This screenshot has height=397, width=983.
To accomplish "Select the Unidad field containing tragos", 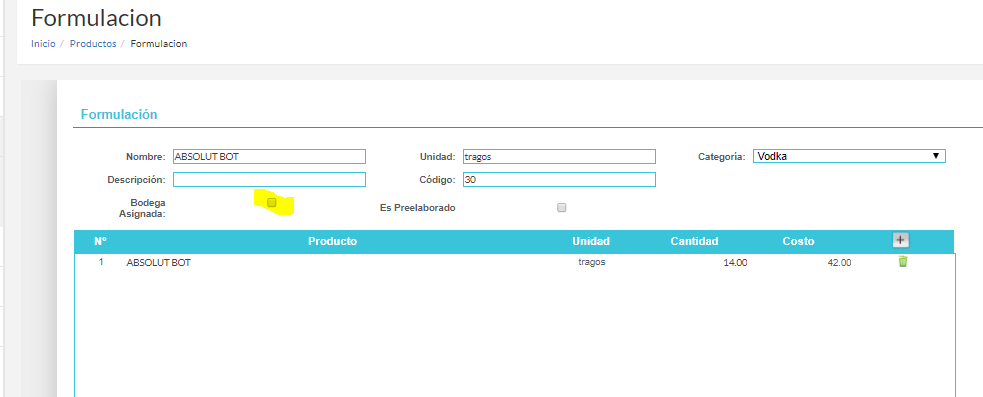I will tap(559, 157).
